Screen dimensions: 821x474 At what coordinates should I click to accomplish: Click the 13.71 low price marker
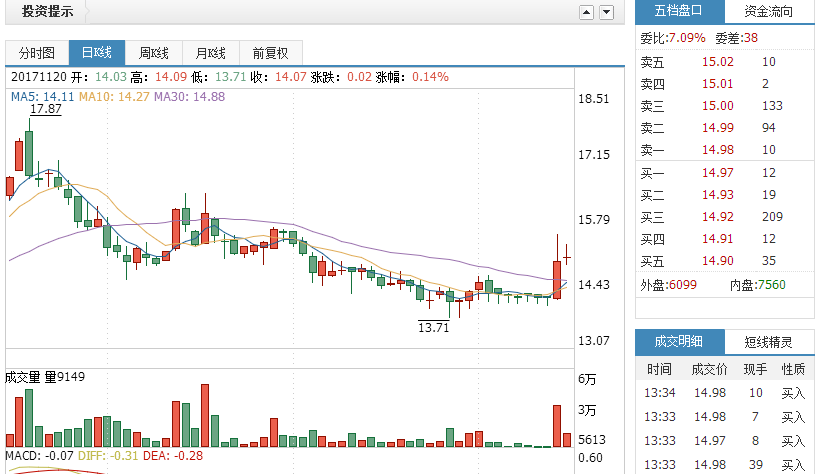(x=433, y=327)
